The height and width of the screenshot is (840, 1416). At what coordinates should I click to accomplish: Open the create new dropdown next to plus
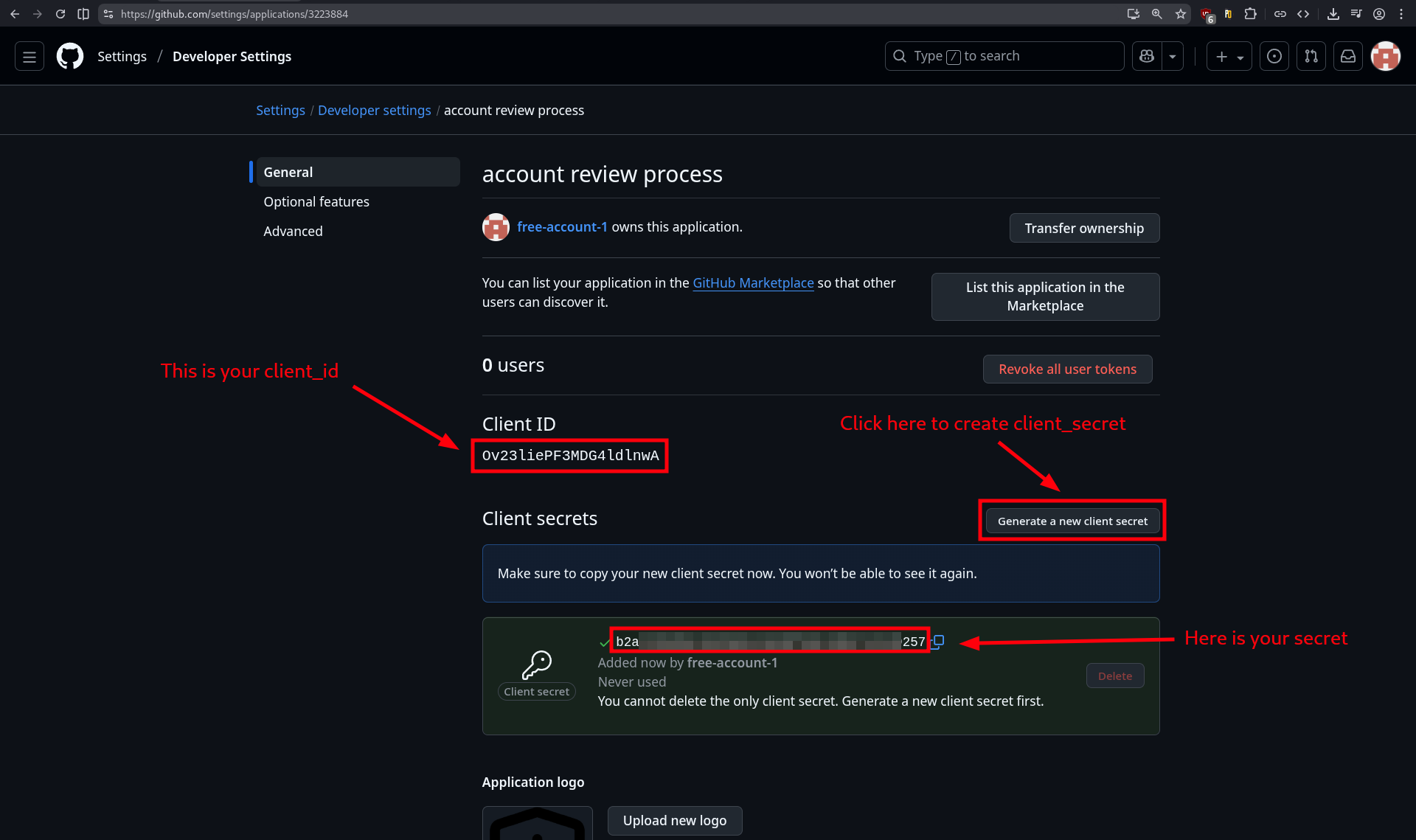[x=1240, y=56]
